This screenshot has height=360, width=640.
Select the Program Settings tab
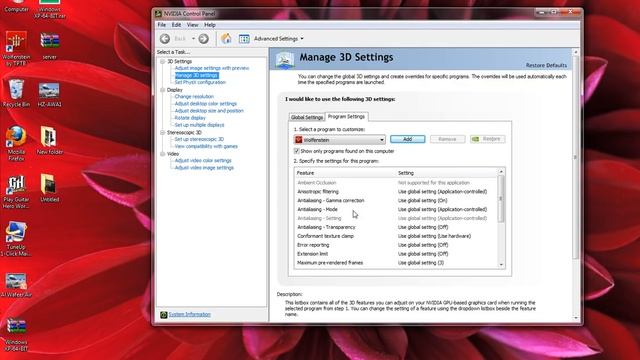347,117
